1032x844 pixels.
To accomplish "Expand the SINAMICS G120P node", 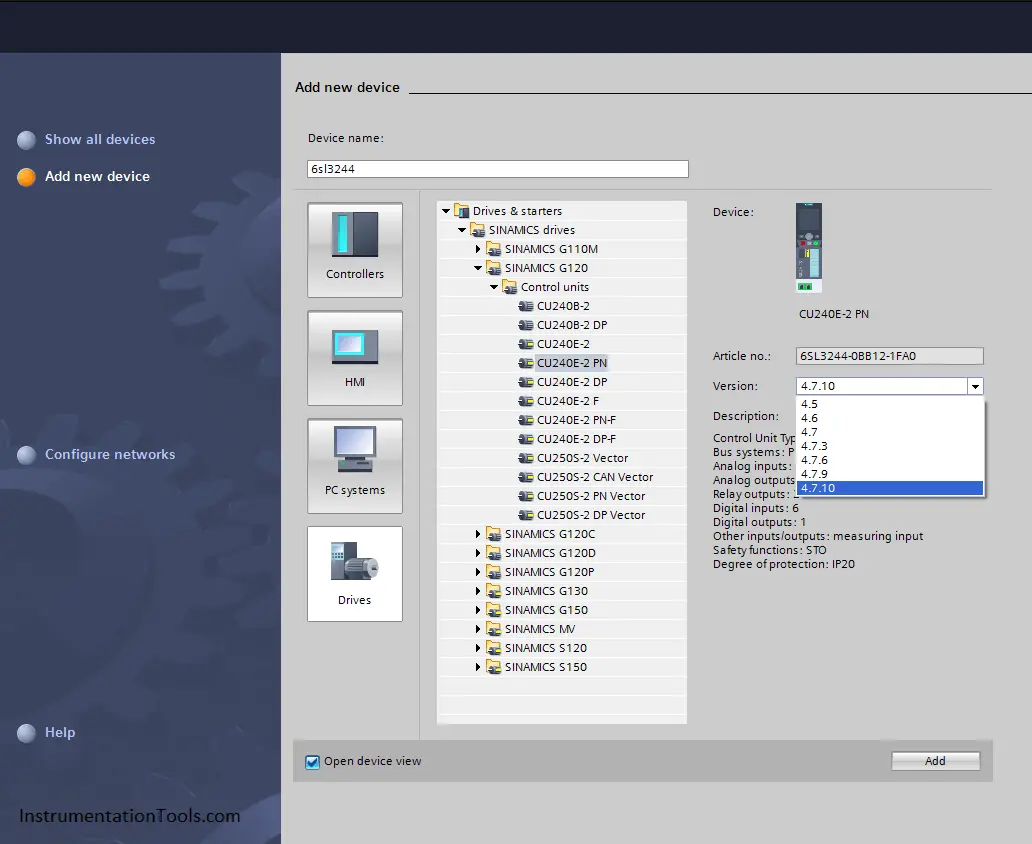I will pyautogui.click(x=478, y=572).
